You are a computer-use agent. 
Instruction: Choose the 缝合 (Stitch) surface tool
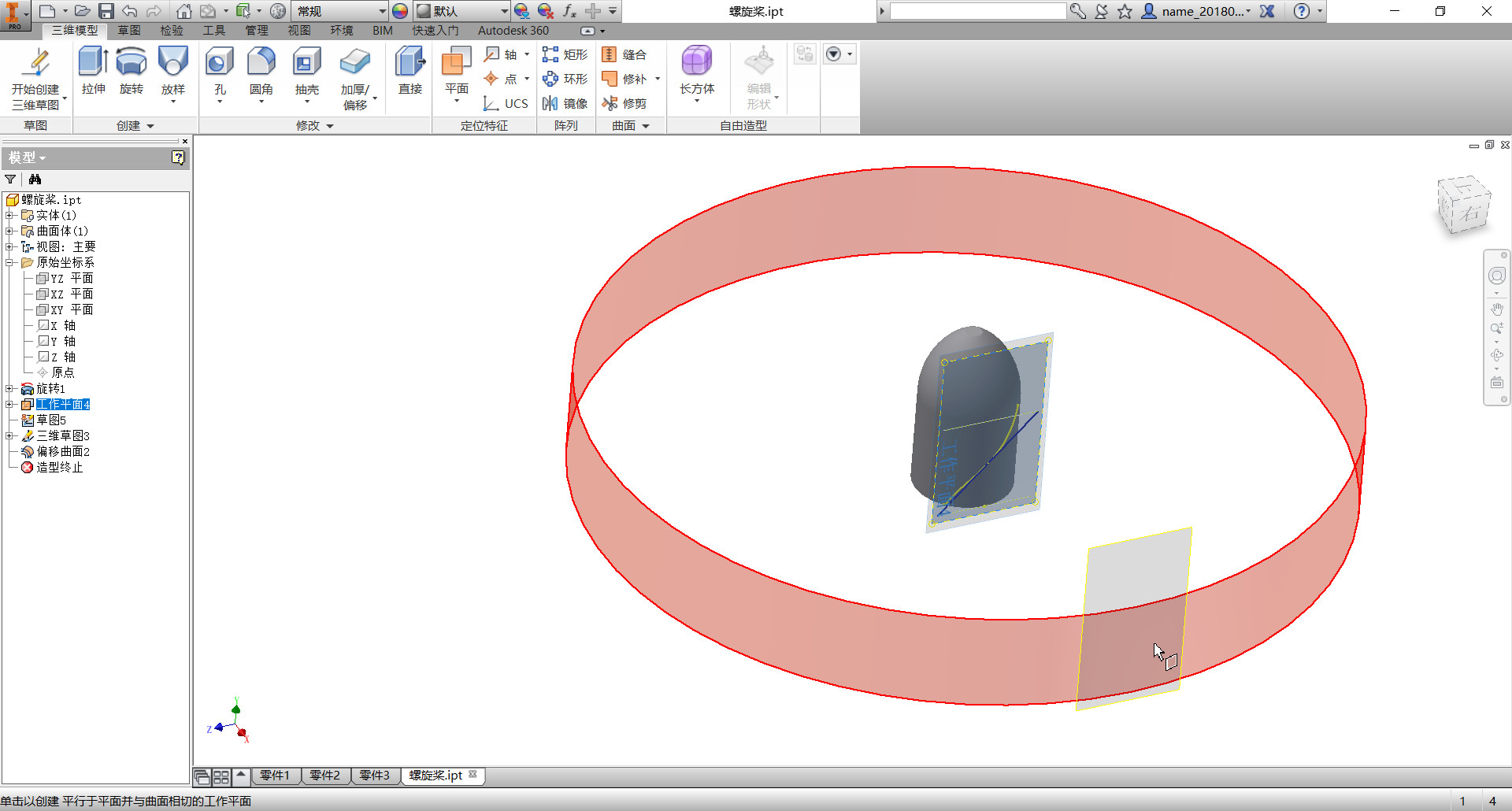pos(624,54)
